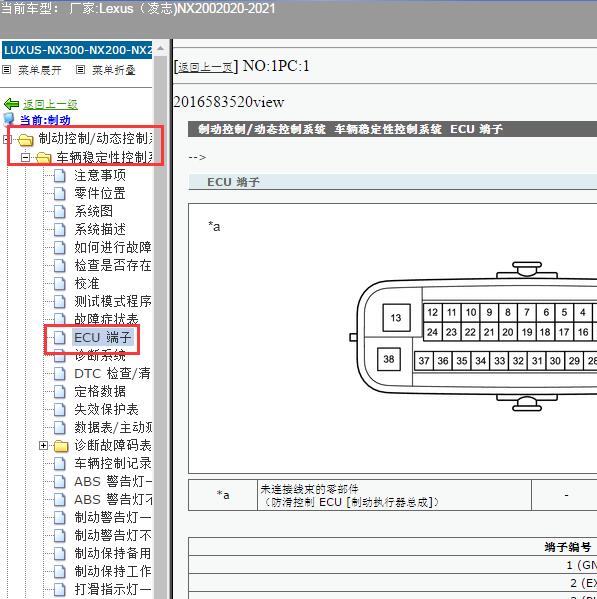Open the 车辆控制记录 tree item
The width and height of the screenshot is (597, 599).
113,464
